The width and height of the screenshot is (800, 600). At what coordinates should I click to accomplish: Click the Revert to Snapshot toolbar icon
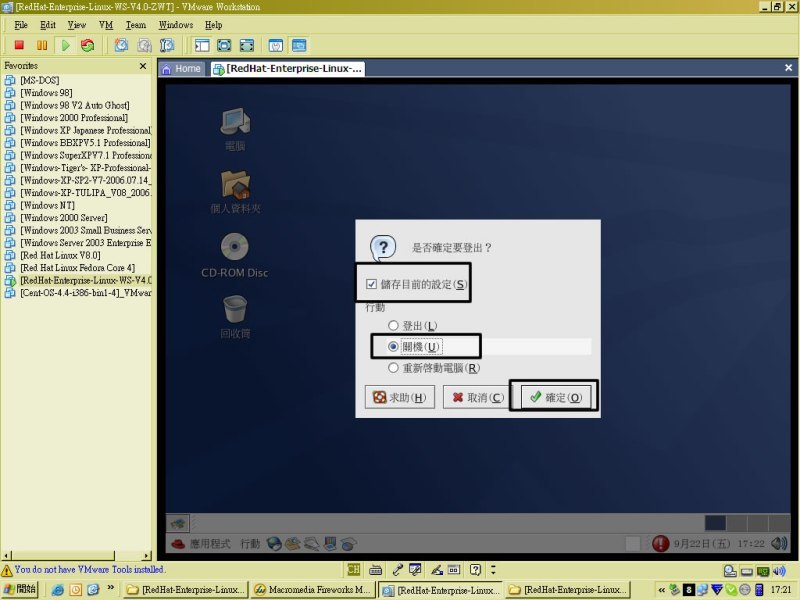point(144,45)
